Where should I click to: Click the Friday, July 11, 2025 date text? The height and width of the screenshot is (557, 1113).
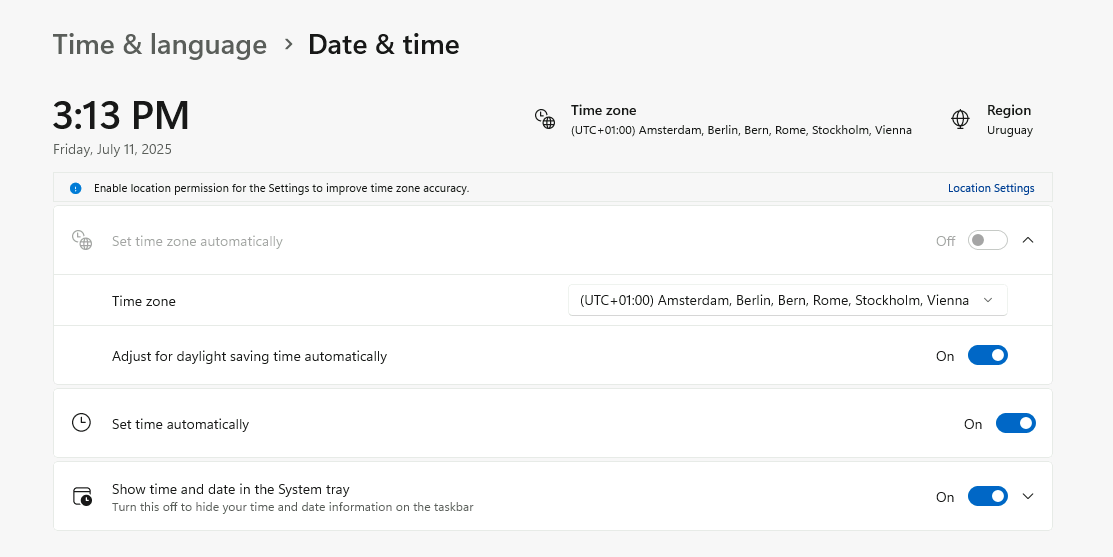pos(112,150)
